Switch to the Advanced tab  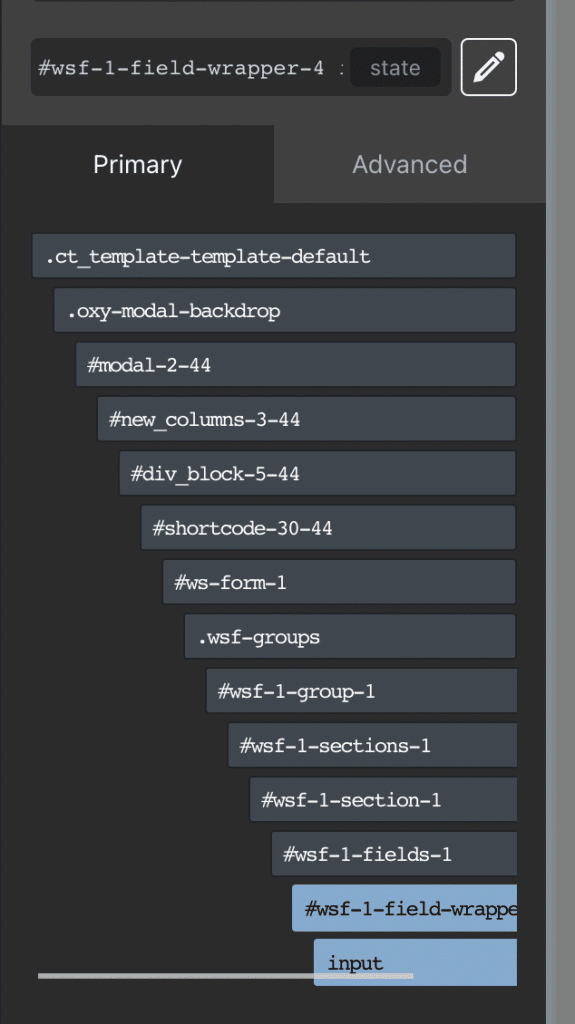tap(410, 164)
